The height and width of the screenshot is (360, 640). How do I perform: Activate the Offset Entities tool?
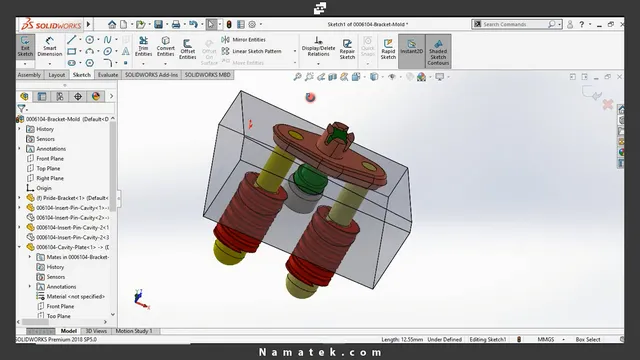pyautogui.click(x=187, y=49)
